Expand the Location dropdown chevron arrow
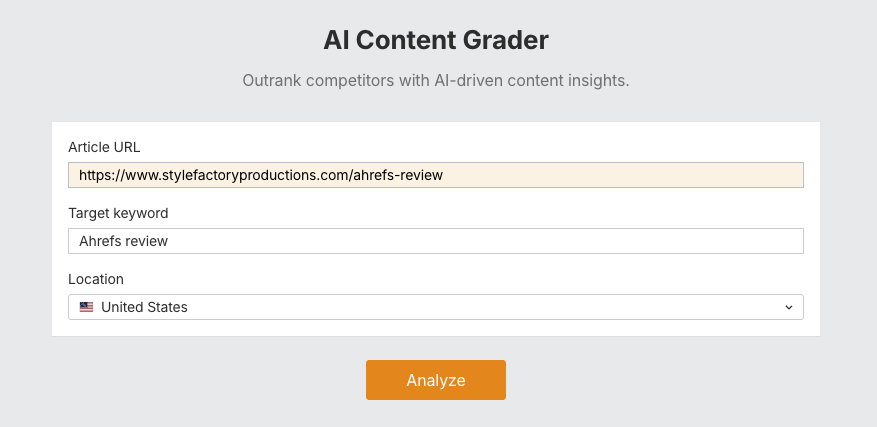 coord(788,307)
